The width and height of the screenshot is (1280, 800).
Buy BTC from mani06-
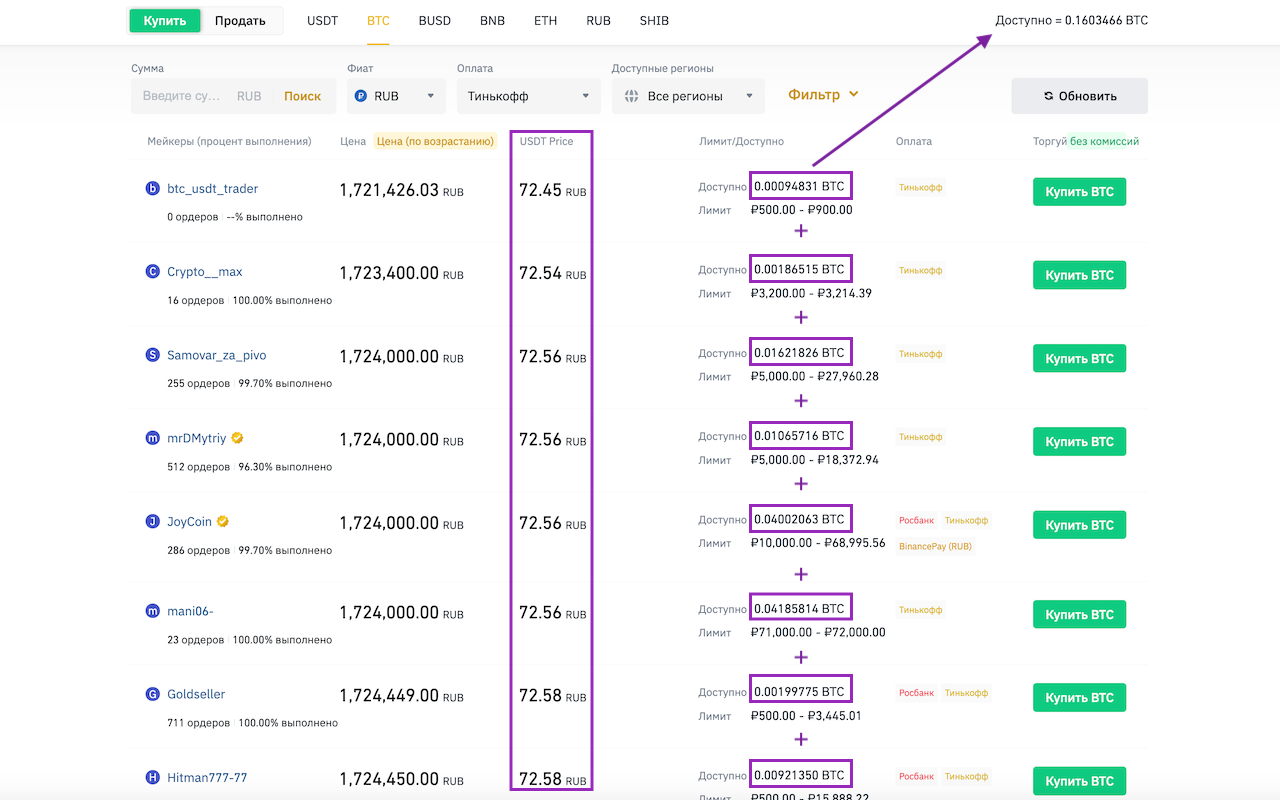click(x=1079, y=614)
